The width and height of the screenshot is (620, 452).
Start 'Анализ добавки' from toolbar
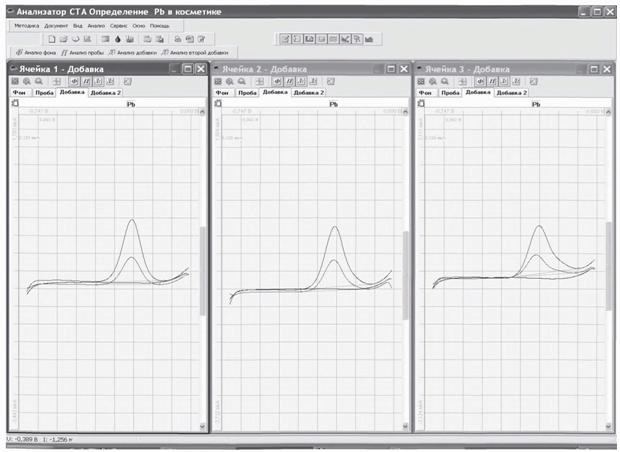[131, 51]
